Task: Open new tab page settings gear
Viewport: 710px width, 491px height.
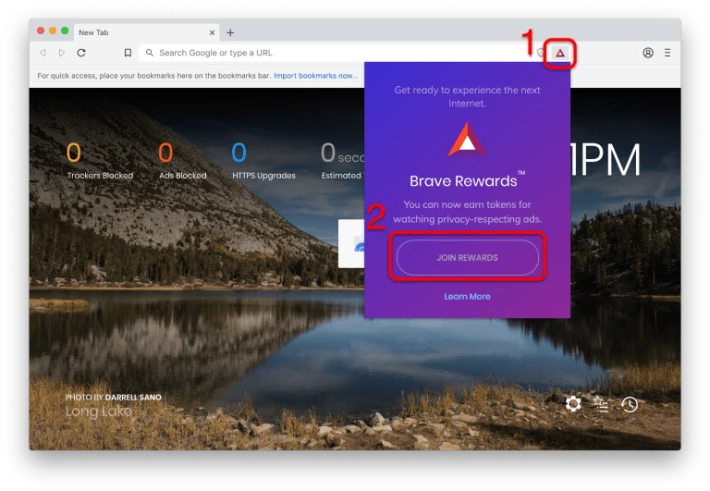Action: pyautogui.click(x=573, y=404)
